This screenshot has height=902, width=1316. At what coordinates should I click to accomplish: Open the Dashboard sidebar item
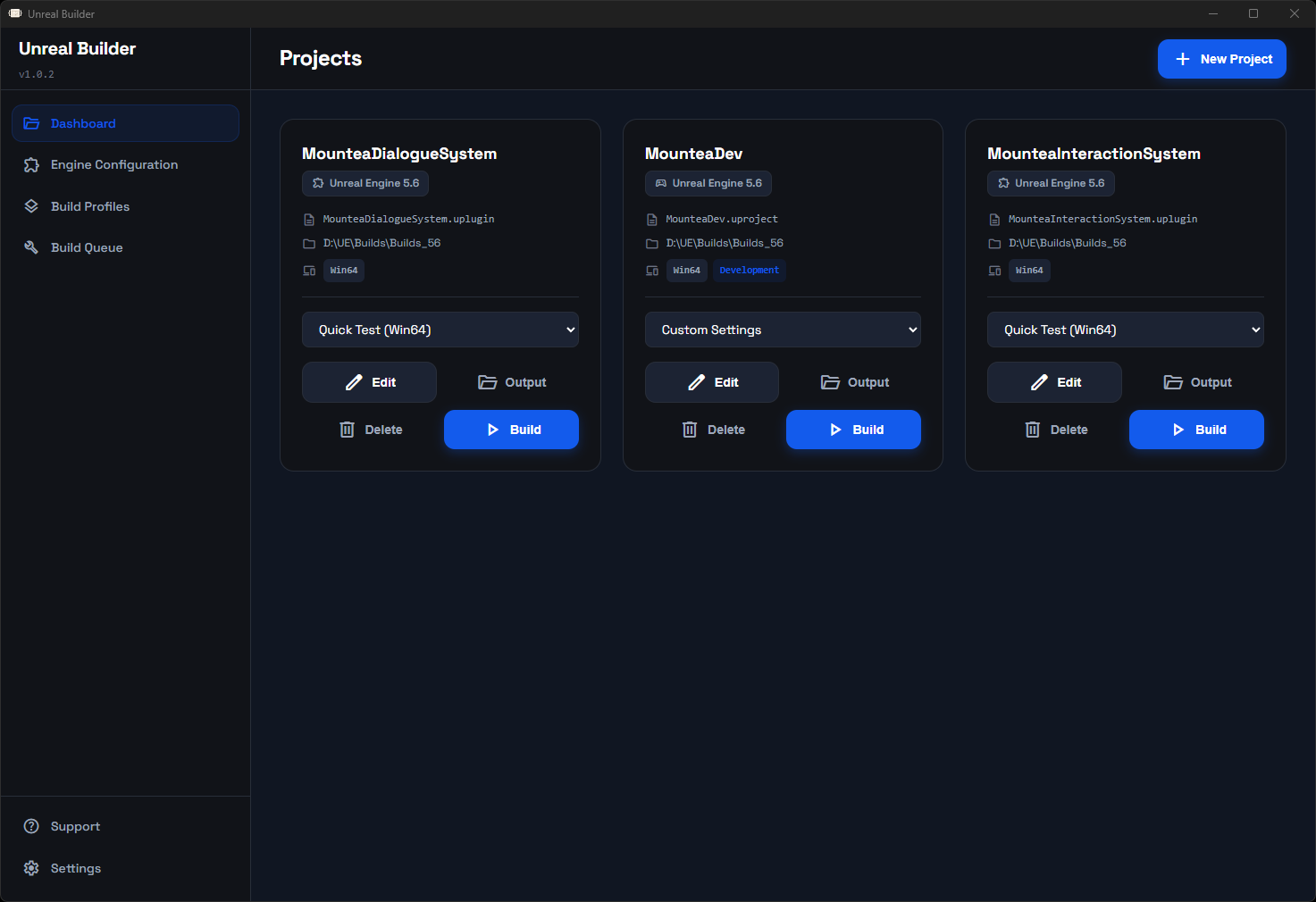click(125, 123)
